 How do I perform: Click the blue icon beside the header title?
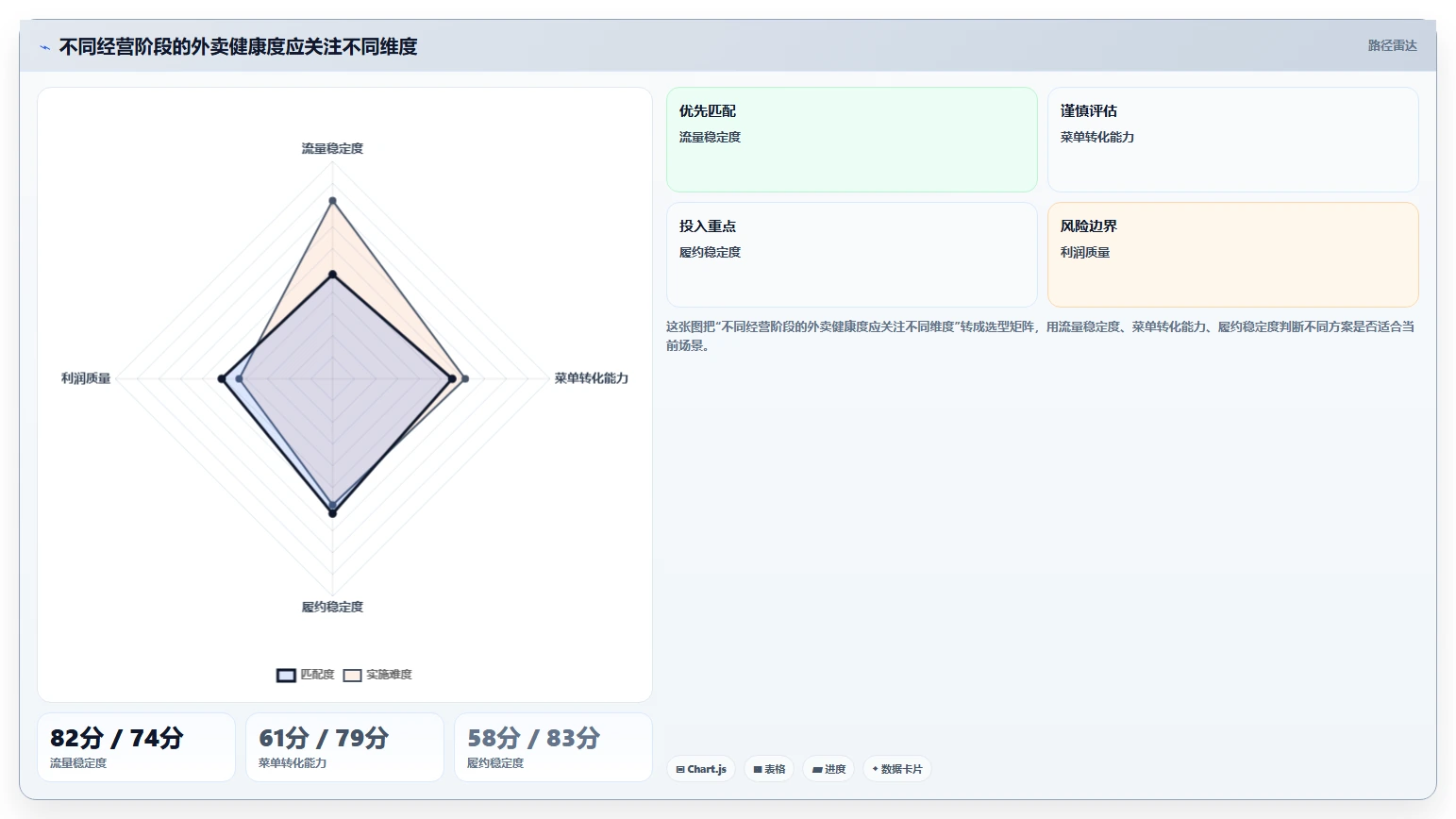[x=44, y=47]
